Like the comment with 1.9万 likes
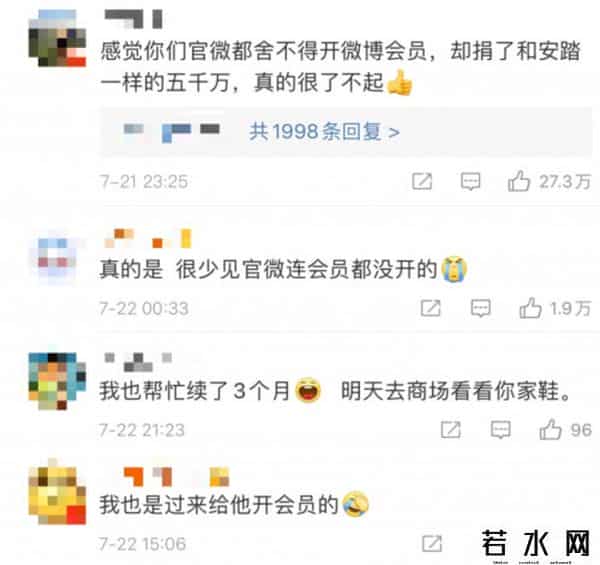 click(530, 308)
